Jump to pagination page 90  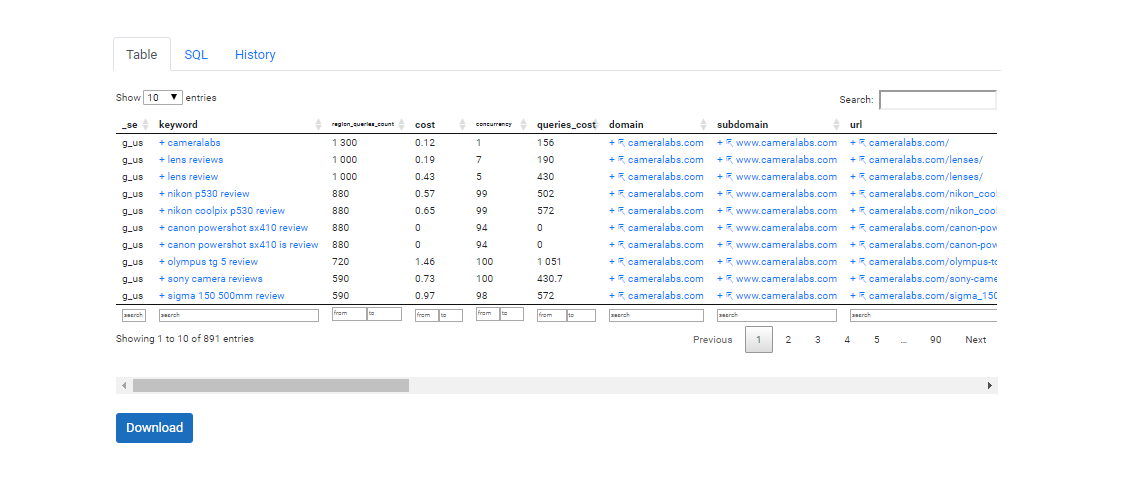coord(936,340)
